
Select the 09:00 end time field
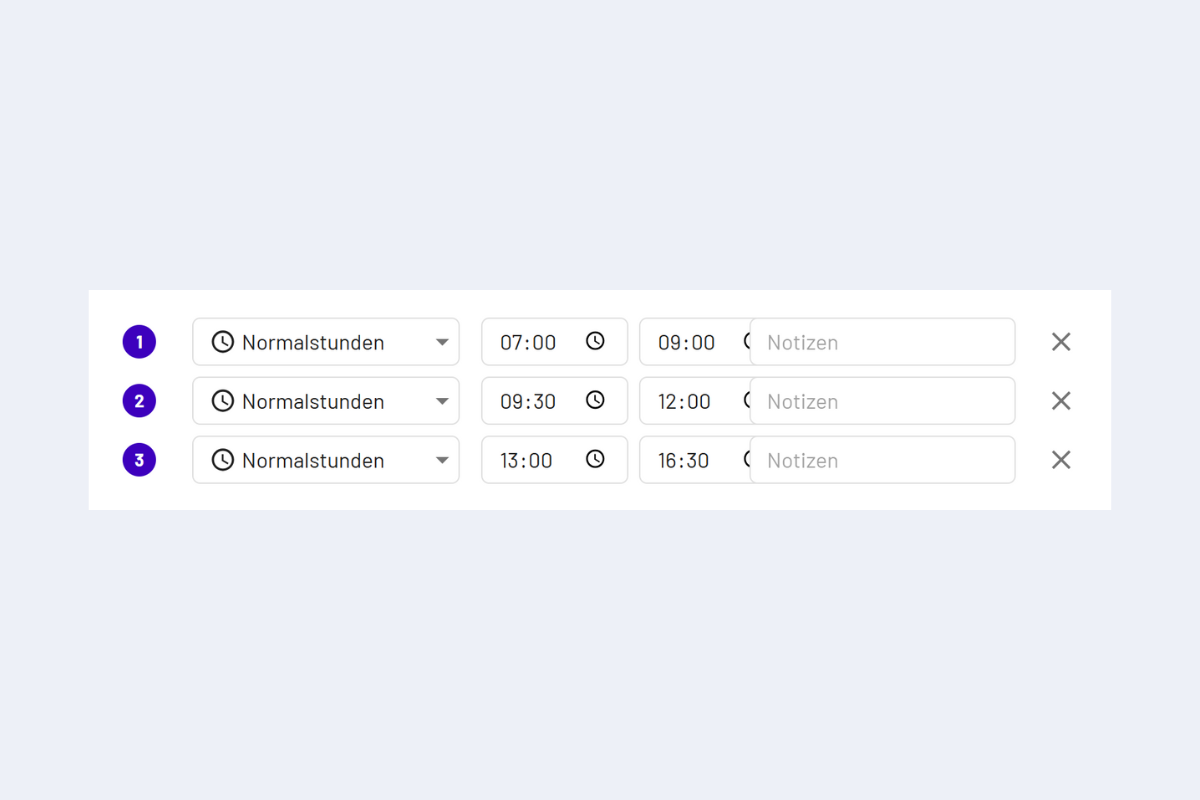687,342
